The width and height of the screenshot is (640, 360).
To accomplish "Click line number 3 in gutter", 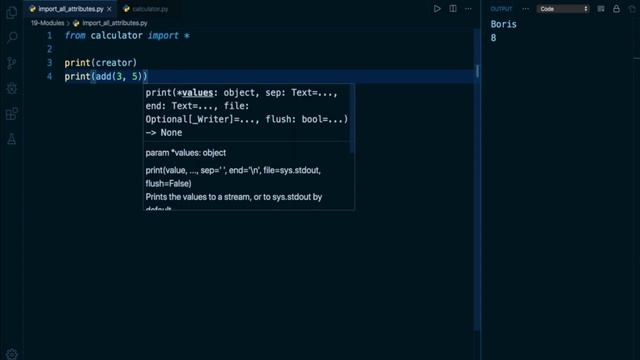I will click(49, 62).
